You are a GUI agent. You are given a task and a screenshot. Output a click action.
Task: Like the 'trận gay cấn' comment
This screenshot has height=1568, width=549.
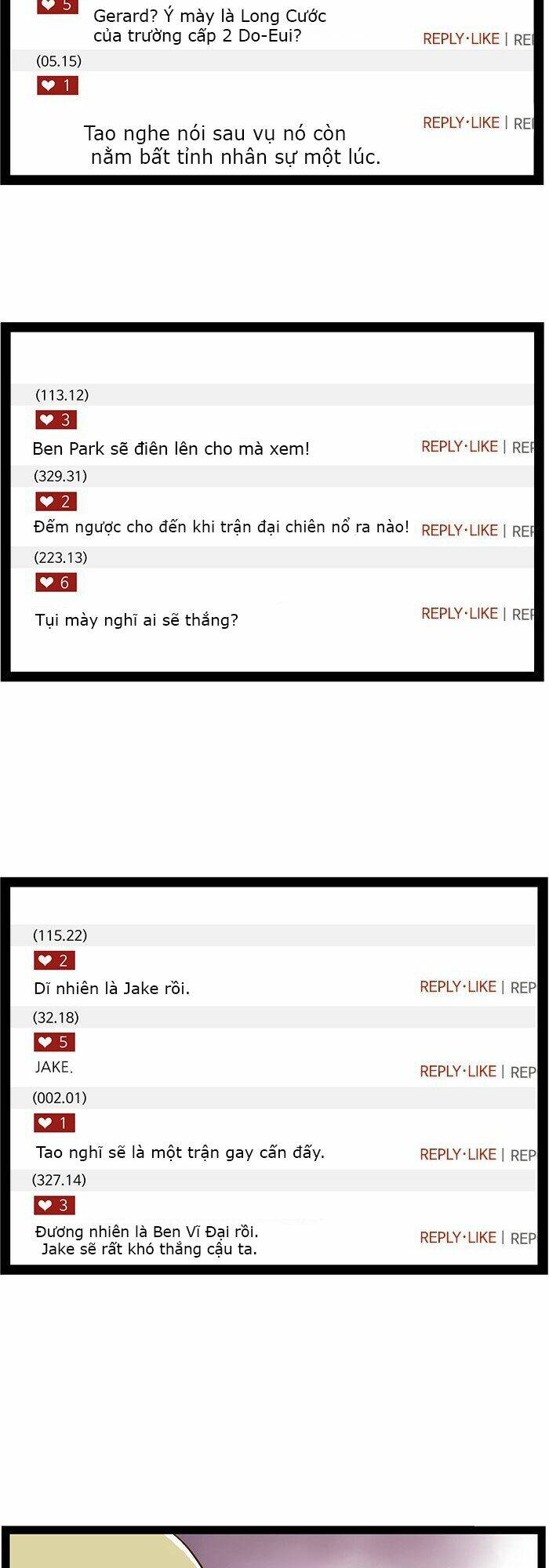coord(482,1155)
